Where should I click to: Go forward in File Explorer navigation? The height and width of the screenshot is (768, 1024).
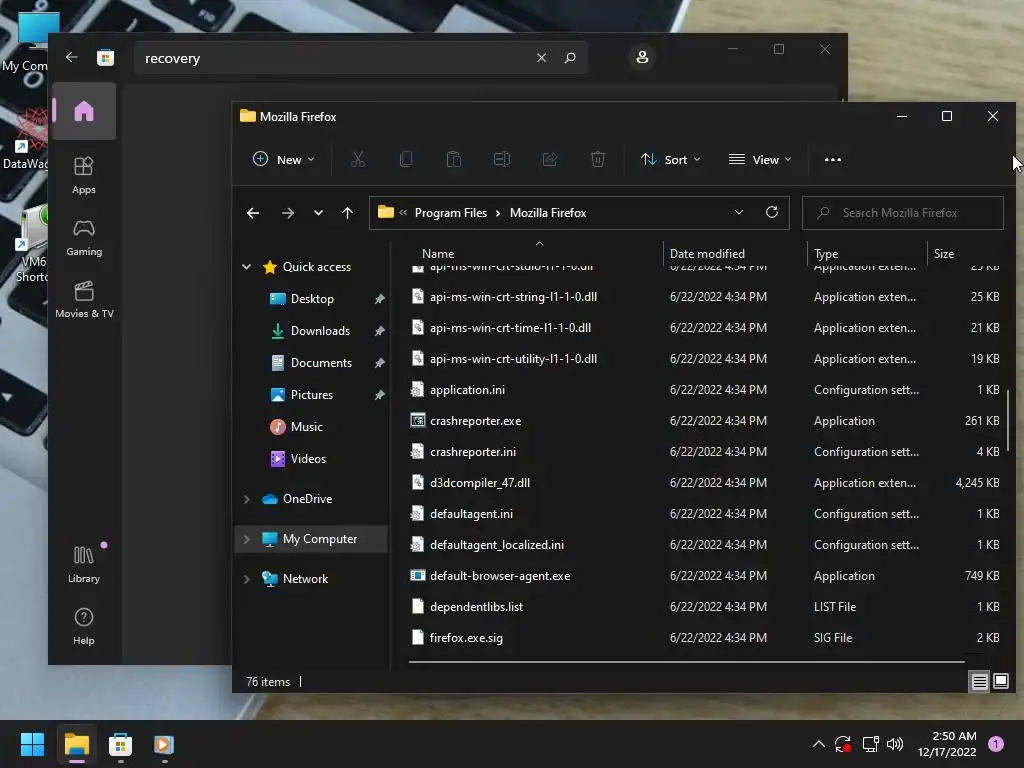(x=287, y=213)
